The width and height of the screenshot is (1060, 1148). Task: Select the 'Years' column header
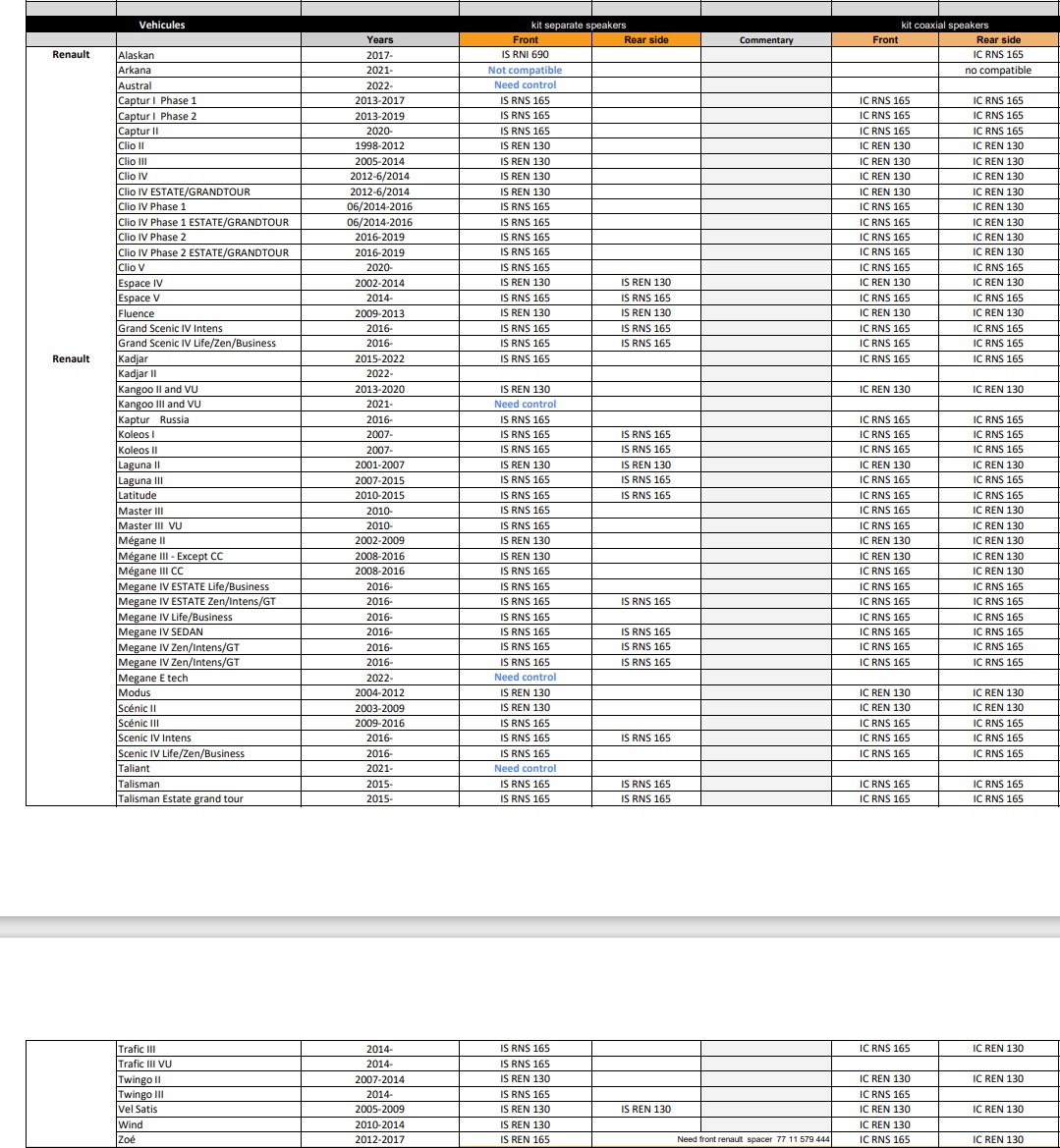coord(379,40)
